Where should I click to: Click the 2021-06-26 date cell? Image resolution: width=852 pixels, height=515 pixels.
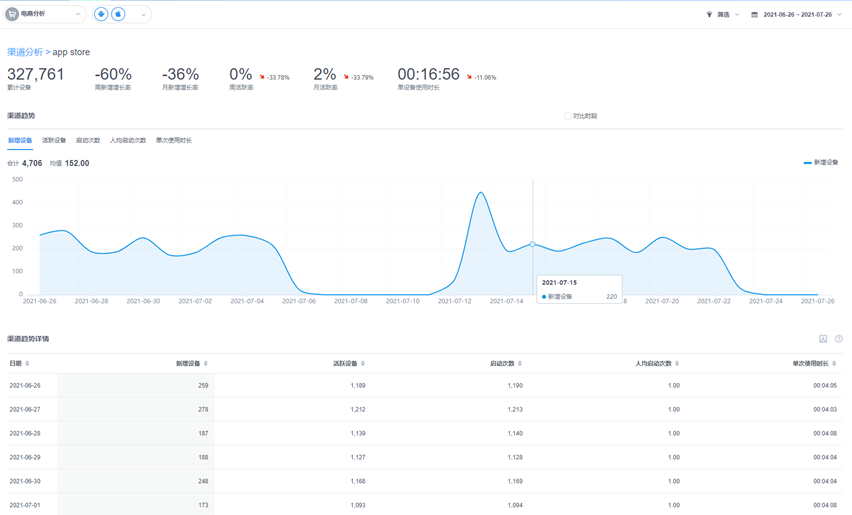click(x=25, y=385)
